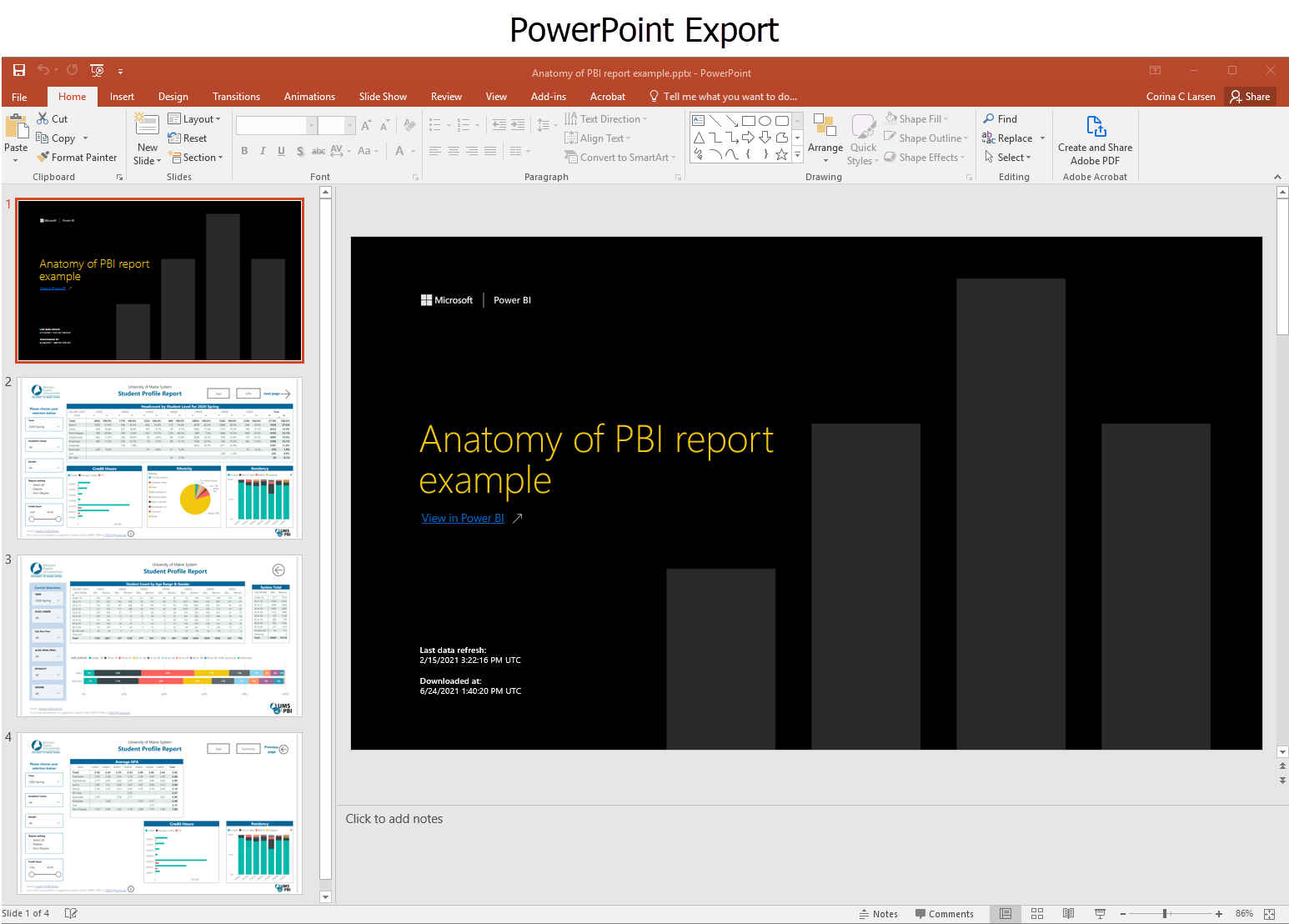Image resolution: width=1289 pixels, height=924 pixels.
Task: Click Convert to SmartArt
Action: coord(619,158)
